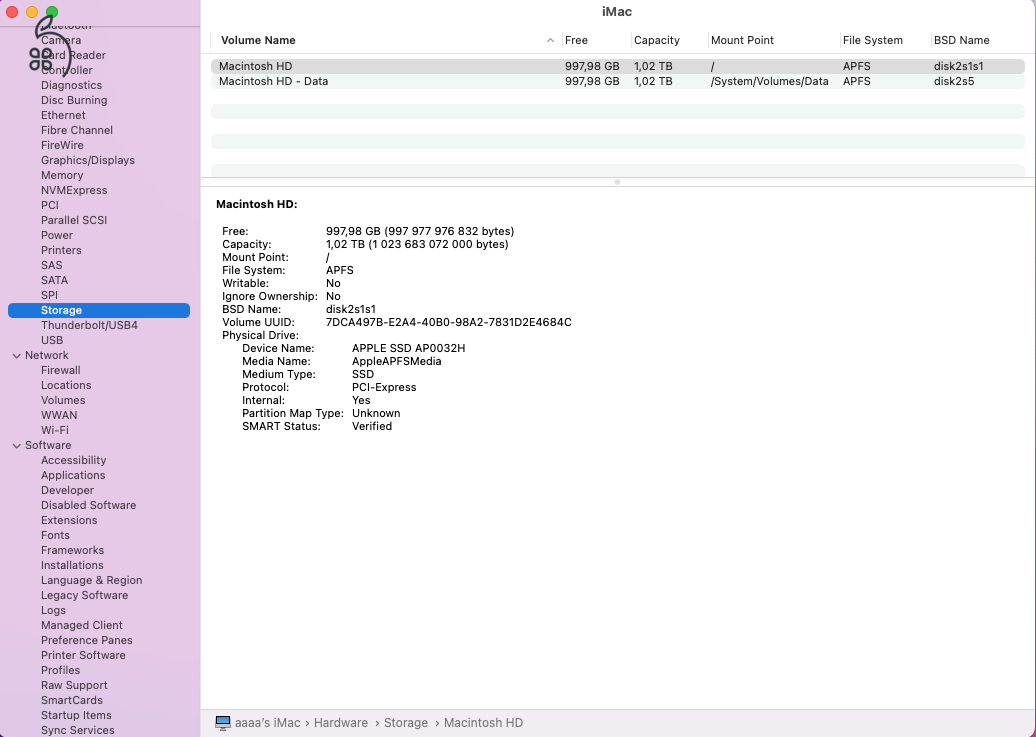
Task: Open Firewall under Network
Action: point(61,370)
